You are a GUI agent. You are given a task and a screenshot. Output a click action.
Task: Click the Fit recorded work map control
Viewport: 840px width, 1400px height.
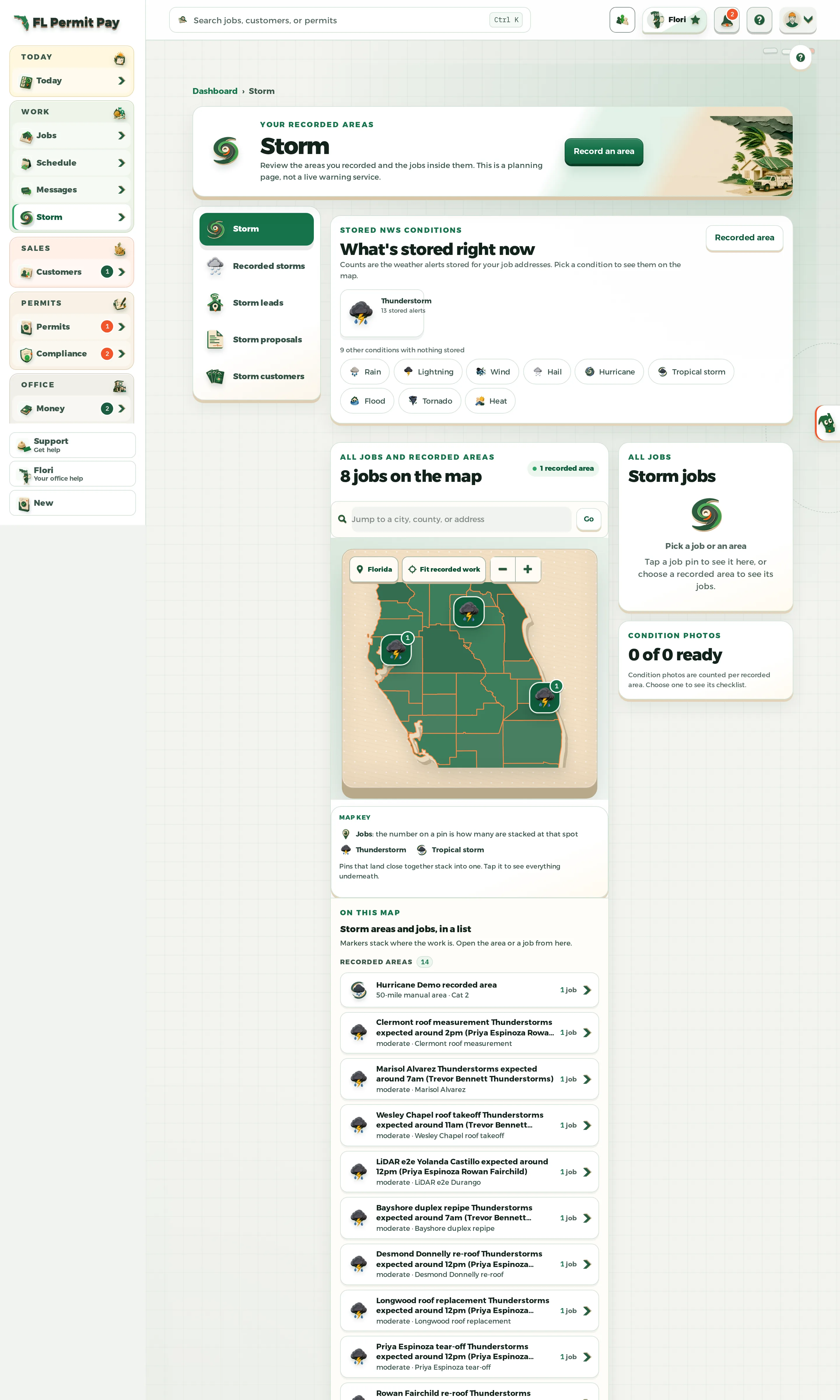444,569
